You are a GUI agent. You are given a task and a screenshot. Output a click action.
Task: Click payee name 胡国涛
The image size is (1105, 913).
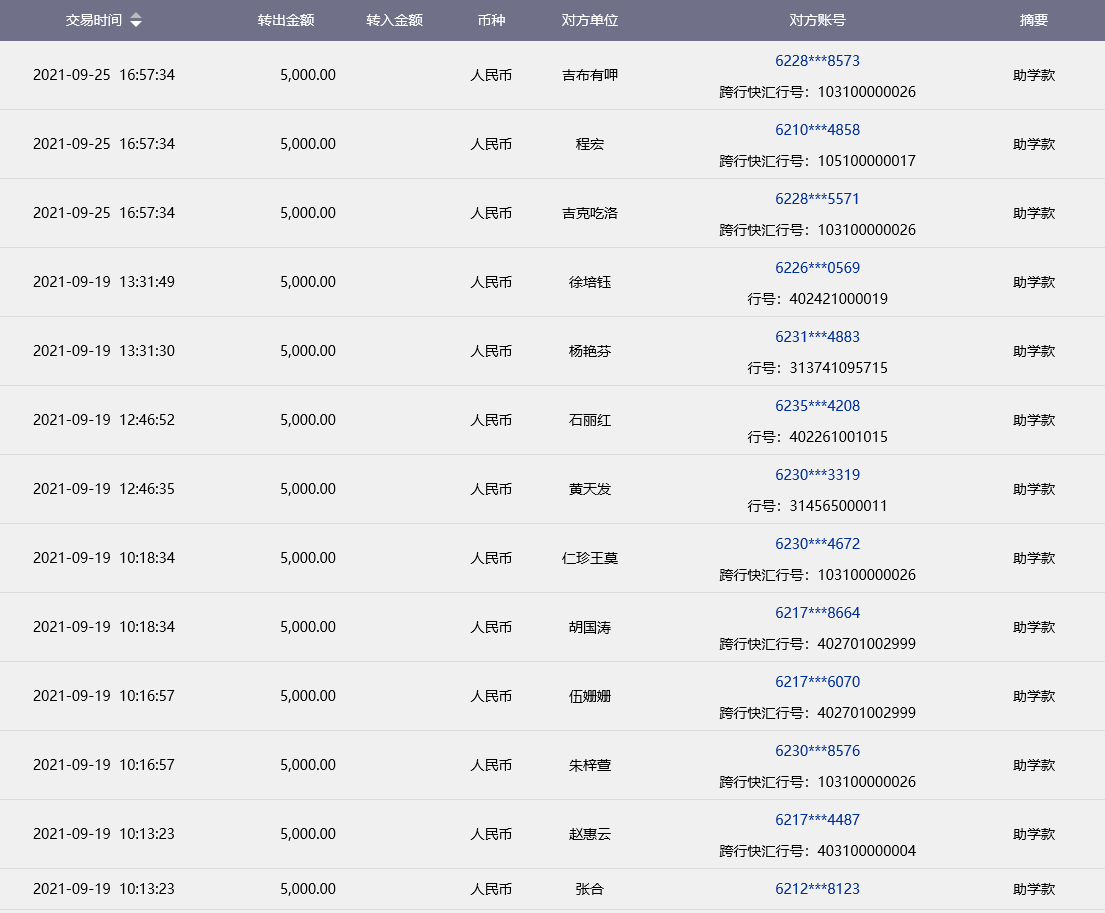click(589, 627)
